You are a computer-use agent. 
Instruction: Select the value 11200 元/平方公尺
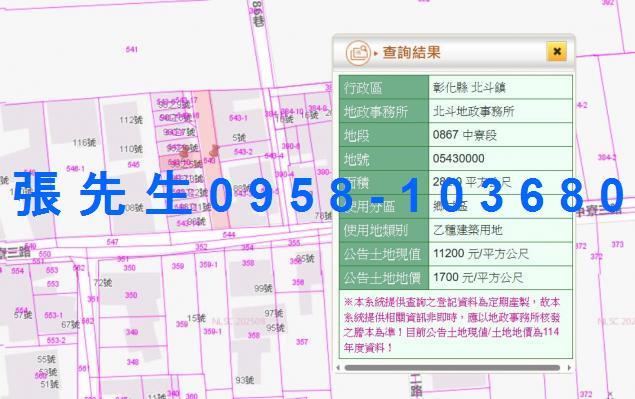tap(481, 254)
